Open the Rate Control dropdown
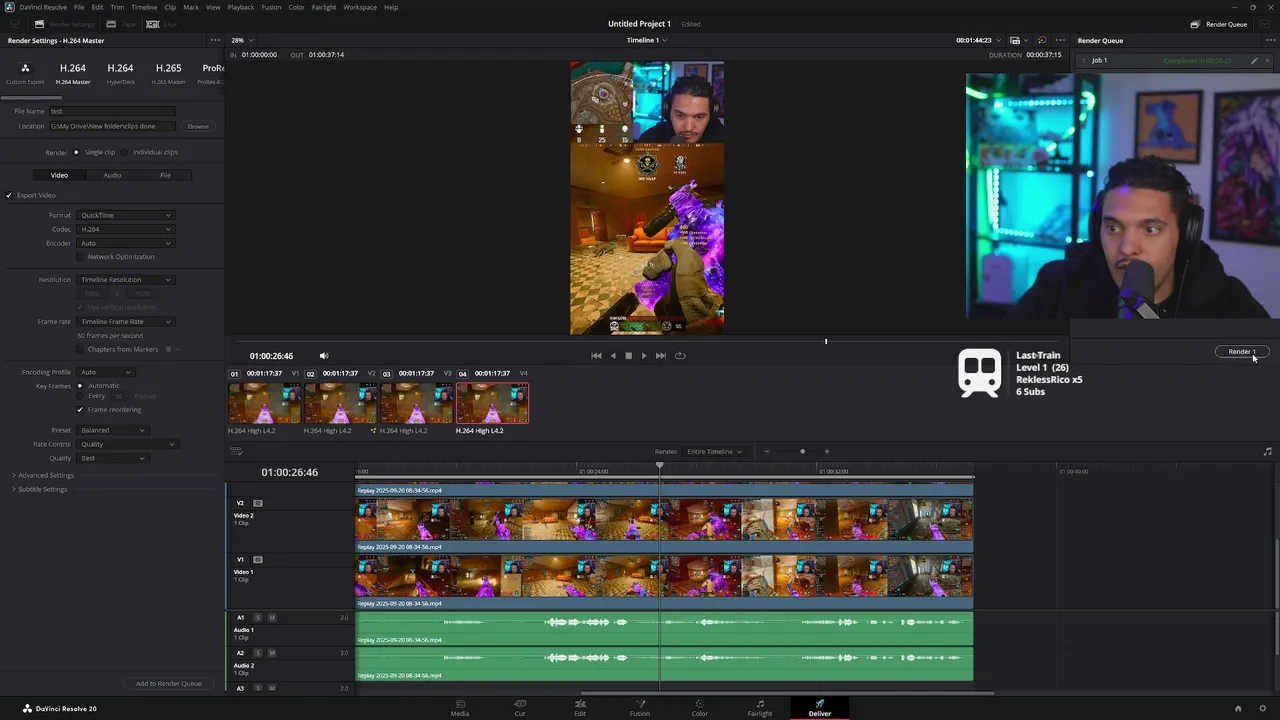 point(126,444)
